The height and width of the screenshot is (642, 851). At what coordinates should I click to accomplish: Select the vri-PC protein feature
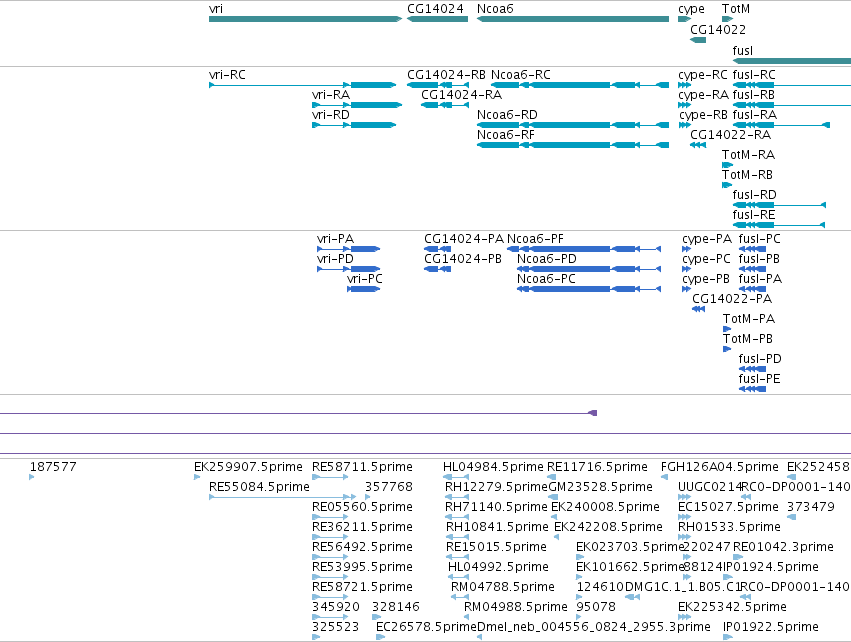(363, 289)
